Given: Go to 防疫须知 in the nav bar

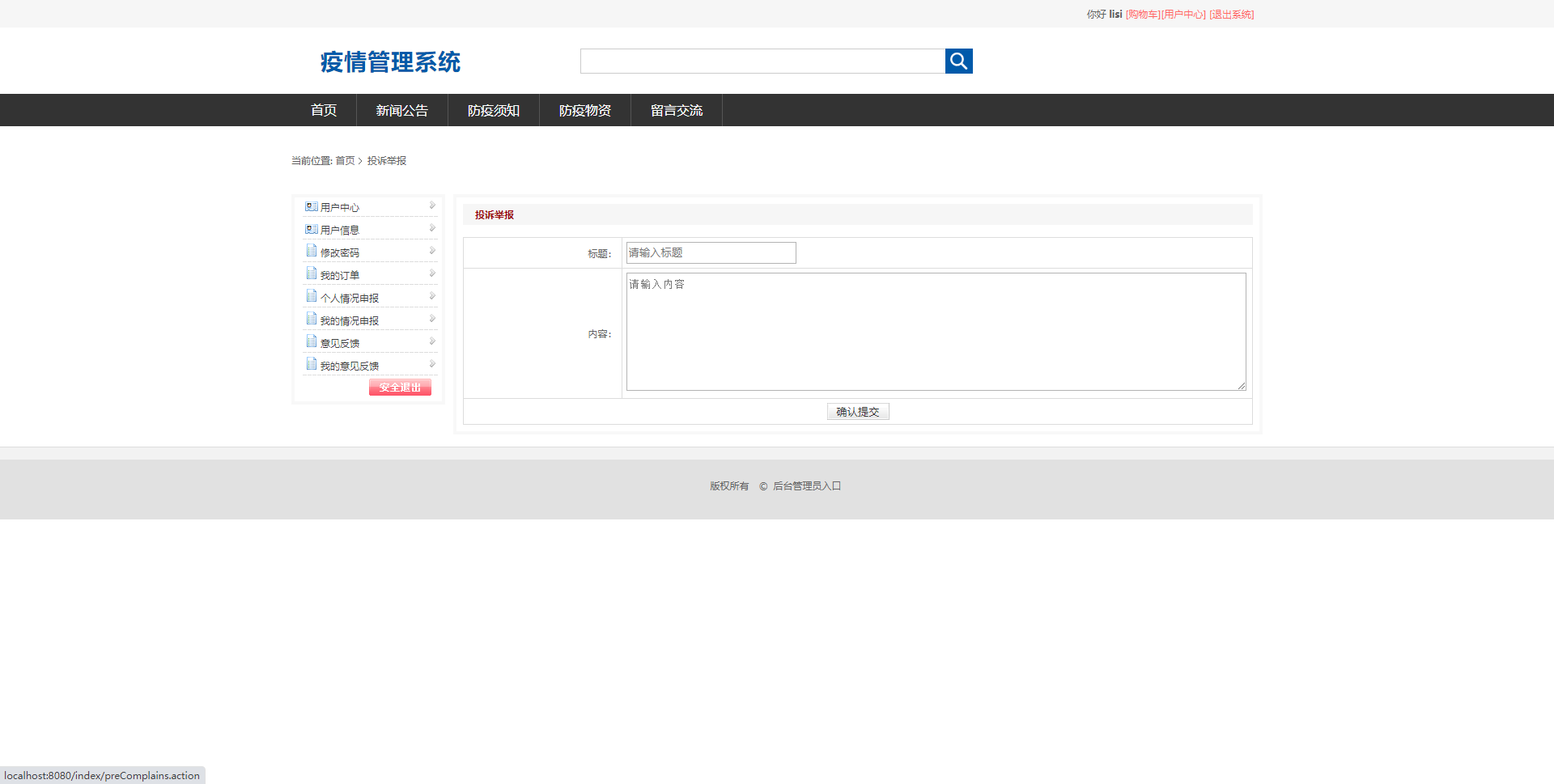Looking at the screenshot, I should pyautogui.click(x=494, y=110).
